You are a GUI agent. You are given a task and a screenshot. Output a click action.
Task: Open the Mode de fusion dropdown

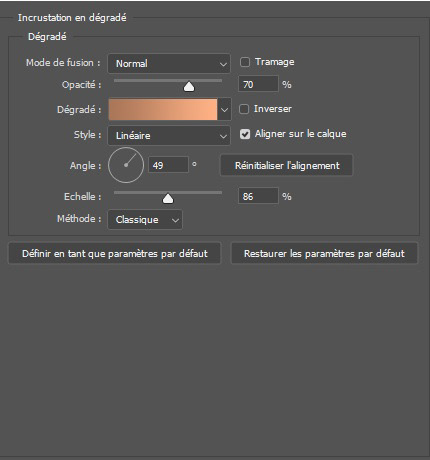tap(169, 63)
